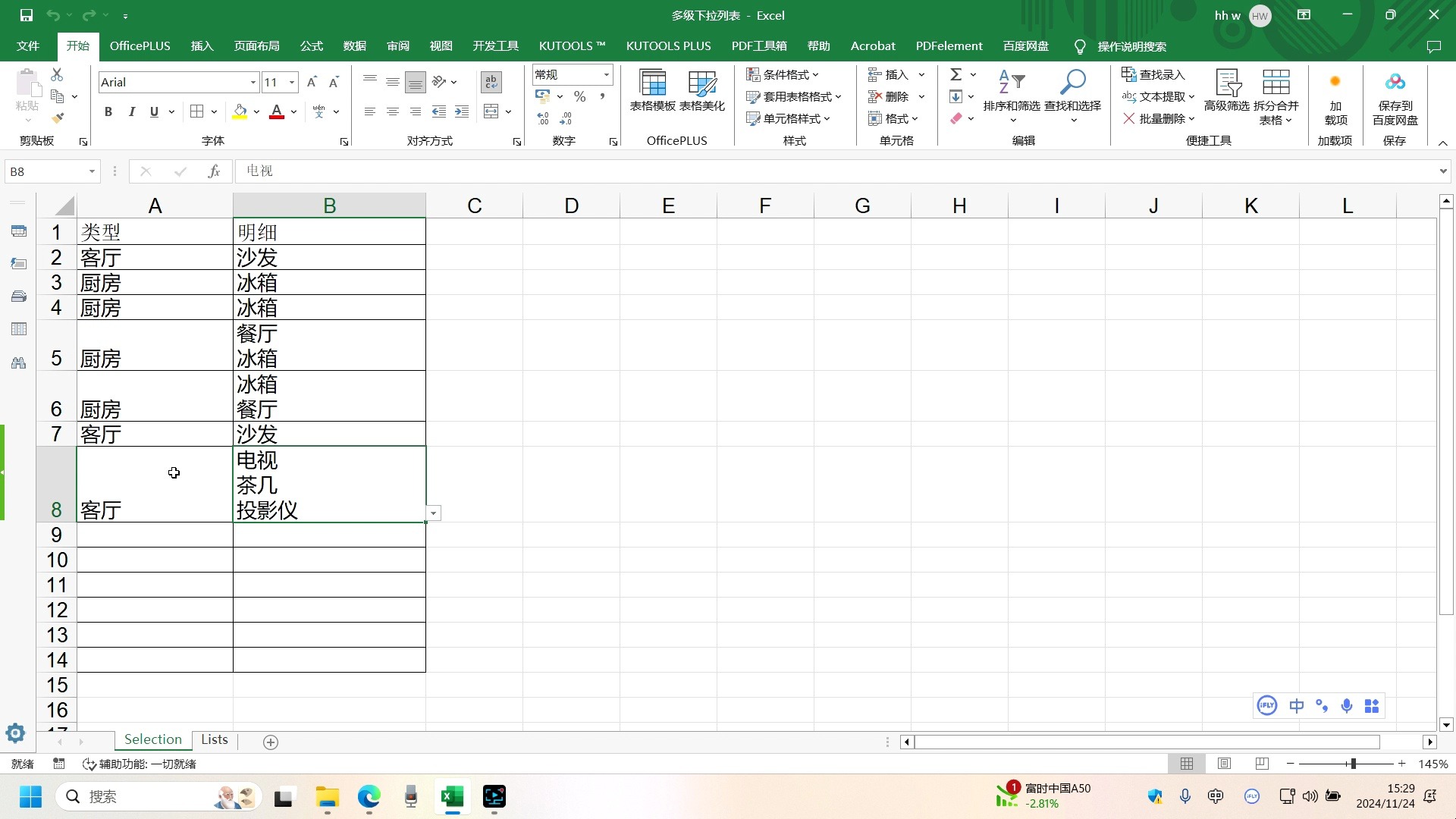
Task: Click the Format Painter brush icon
Action: (x=58, y=118)
